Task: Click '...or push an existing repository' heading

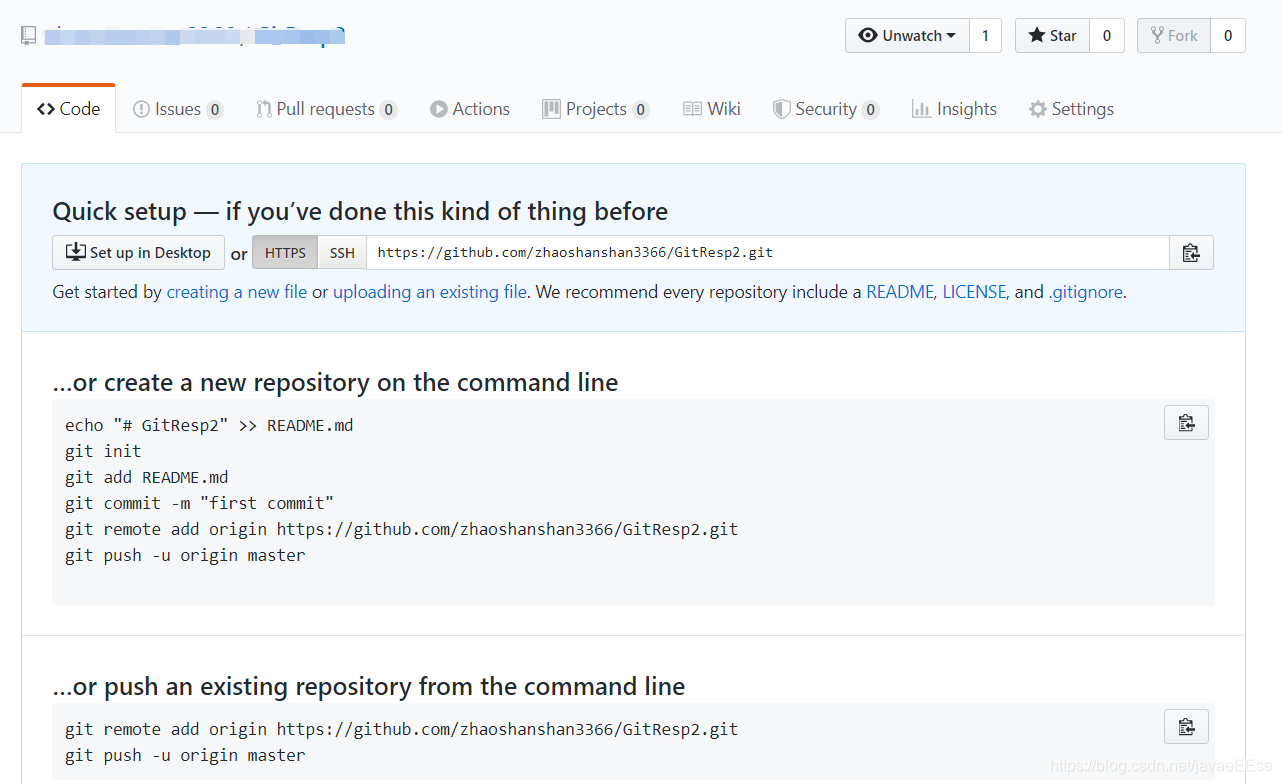Action: click(x=369, y=687)
